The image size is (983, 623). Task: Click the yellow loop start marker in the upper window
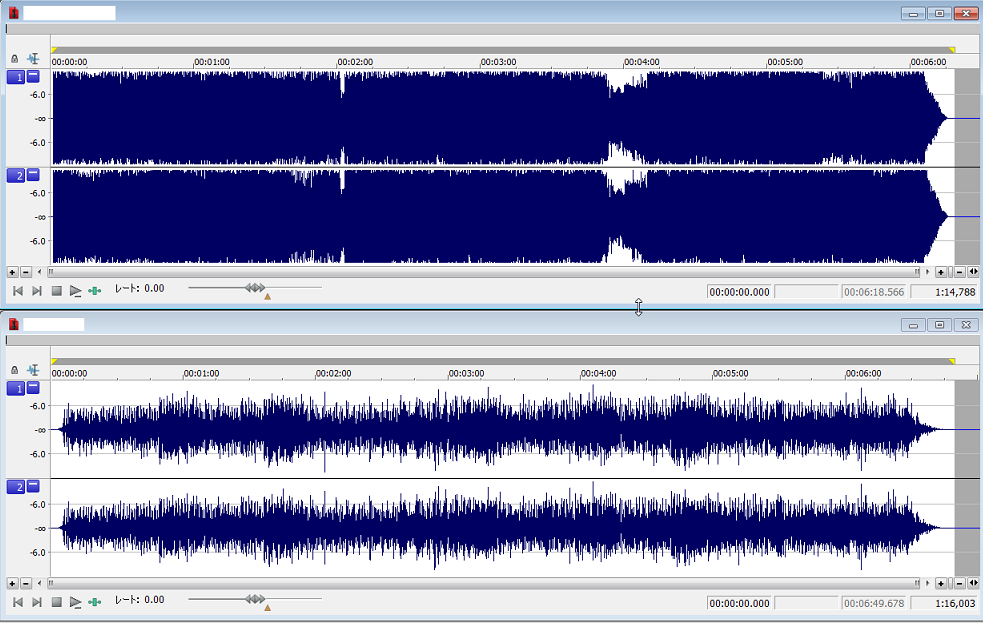point(55,50)
